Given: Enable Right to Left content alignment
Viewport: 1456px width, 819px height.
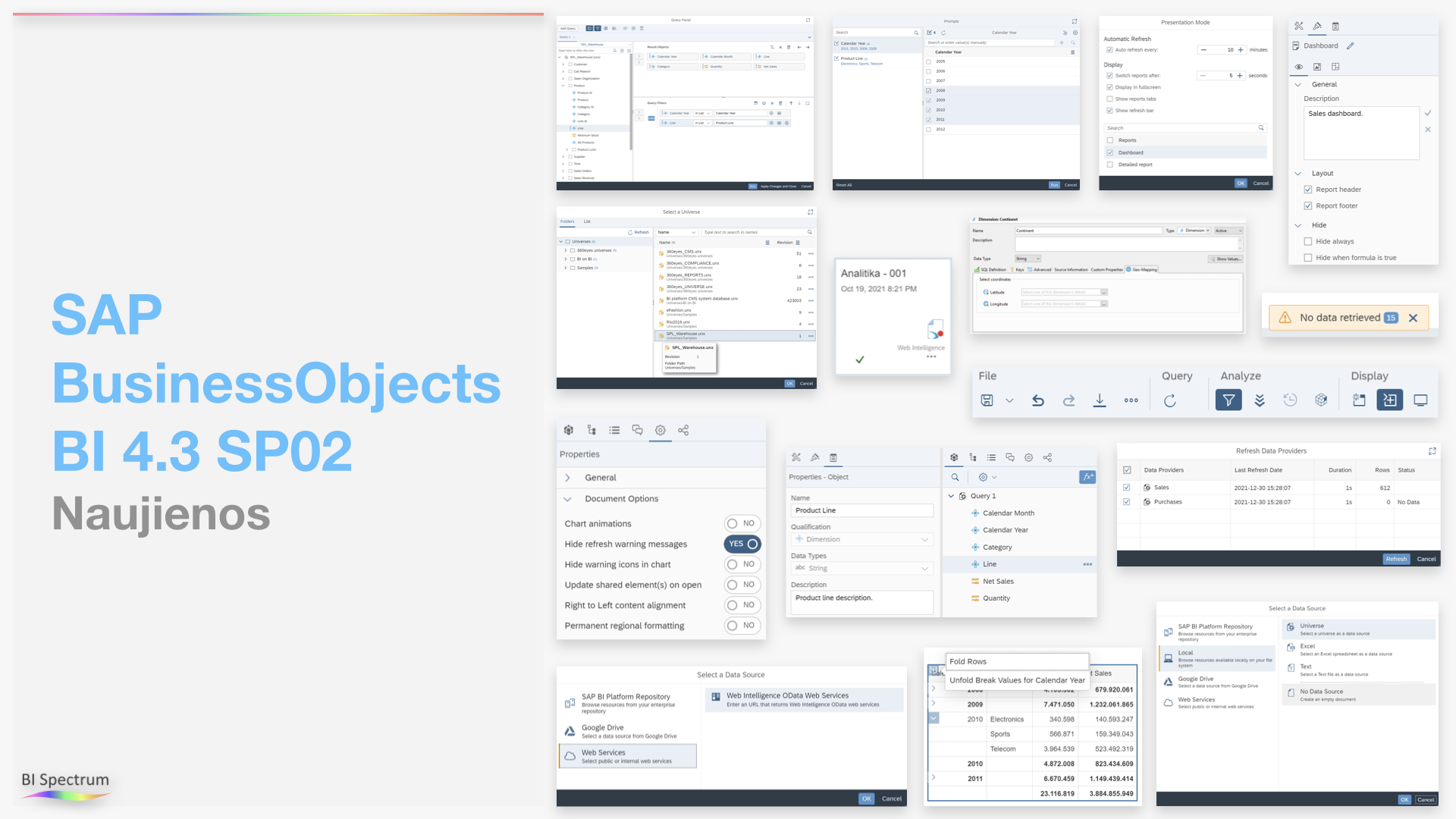Looking at the screenshot, I should point(742,605).
